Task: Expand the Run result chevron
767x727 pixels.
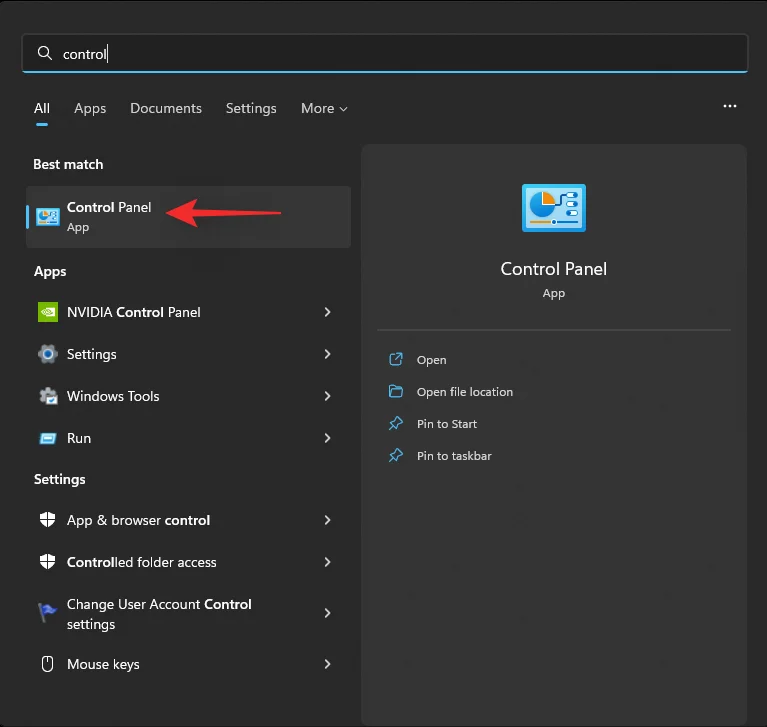Action: [327, 438]
